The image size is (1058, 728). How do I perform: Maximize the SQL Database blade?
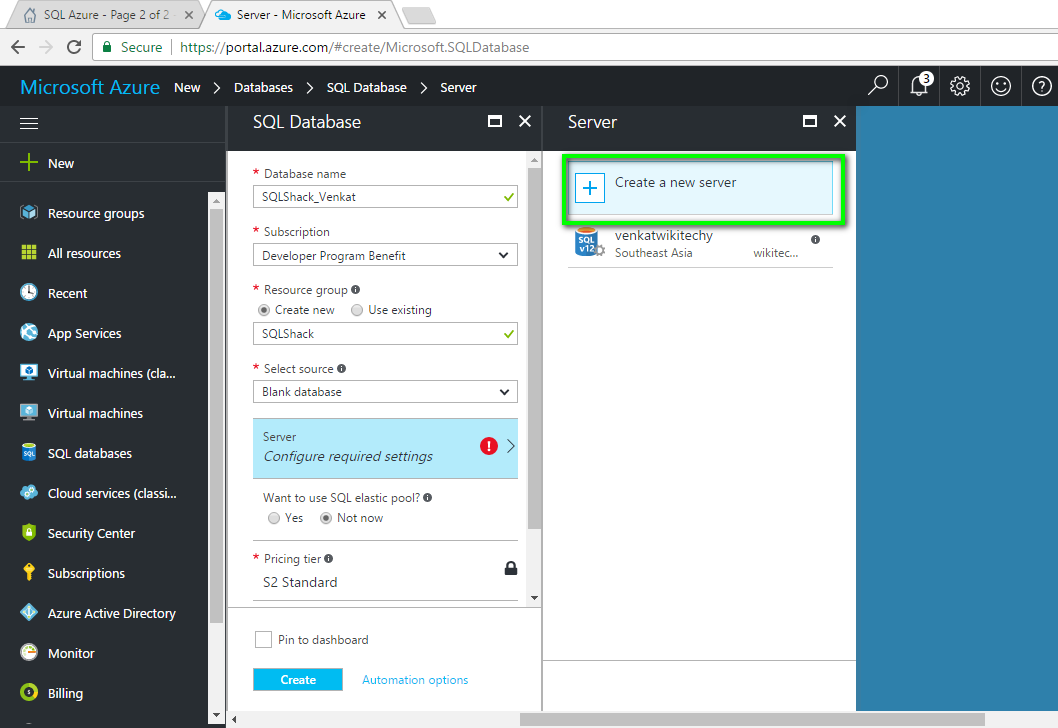coord(495,121)
